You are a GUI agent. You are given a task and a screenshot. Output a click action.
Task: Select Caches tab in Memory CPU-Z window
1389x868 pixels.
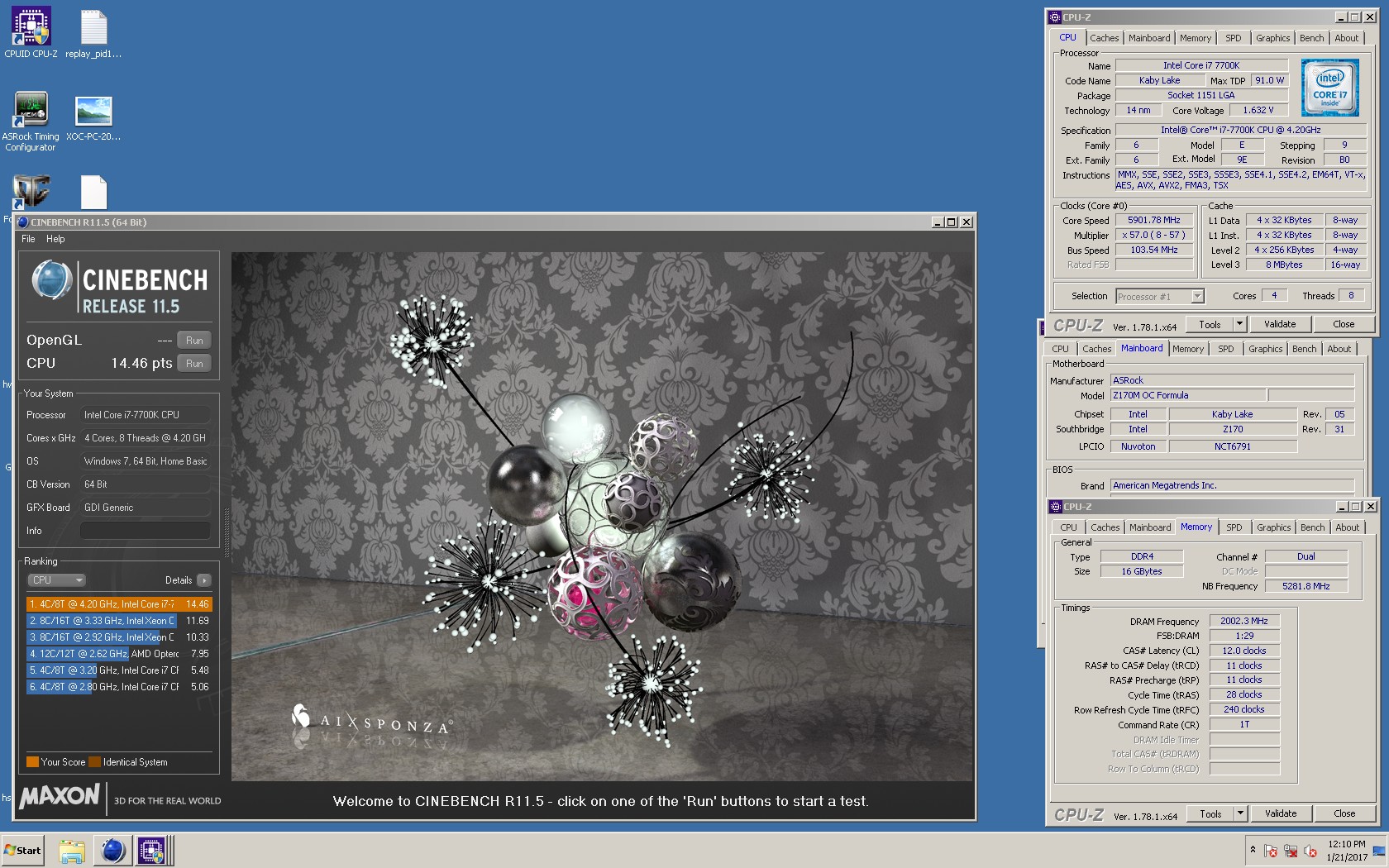pyautogui.click(x=1105, y=527)
